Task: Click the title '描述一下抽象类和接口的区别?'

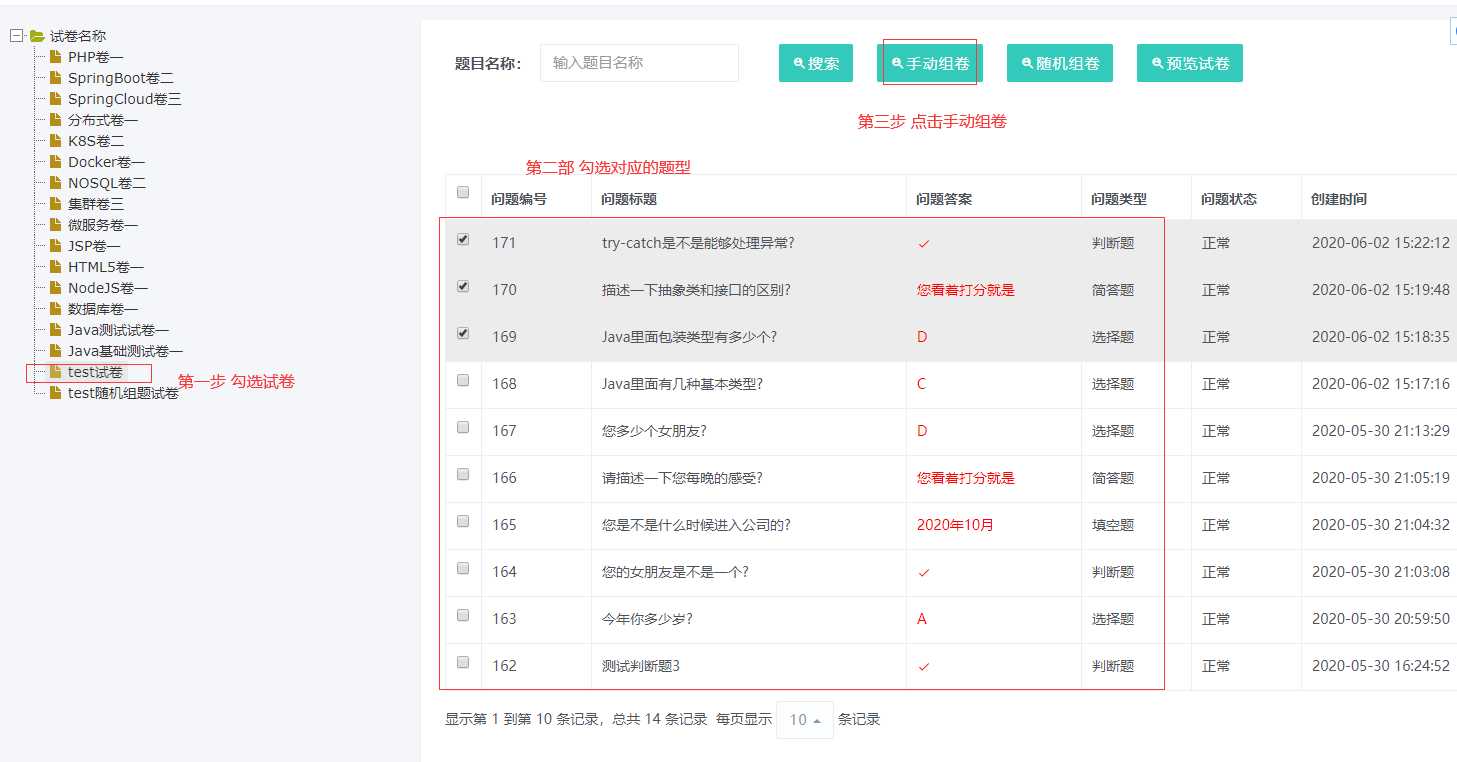Action: [x=696, y=290]
